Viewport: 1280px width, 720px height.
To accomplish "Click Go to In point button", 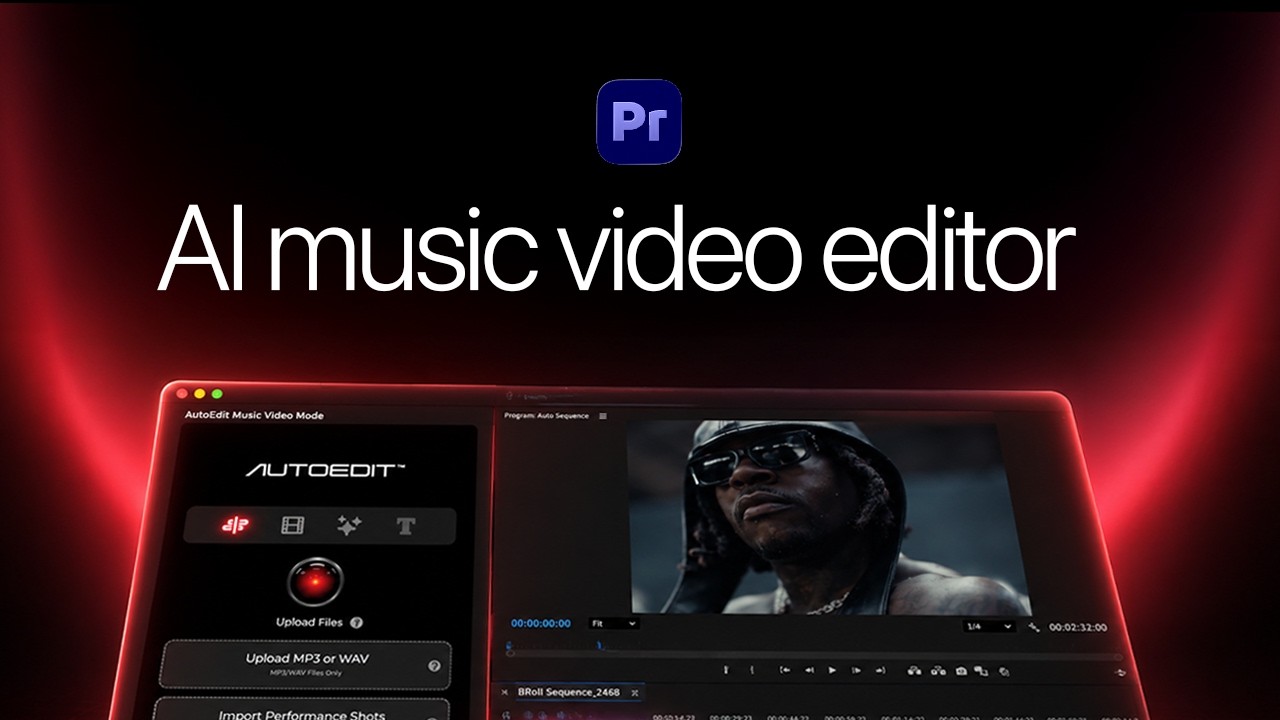I will 785,670.
